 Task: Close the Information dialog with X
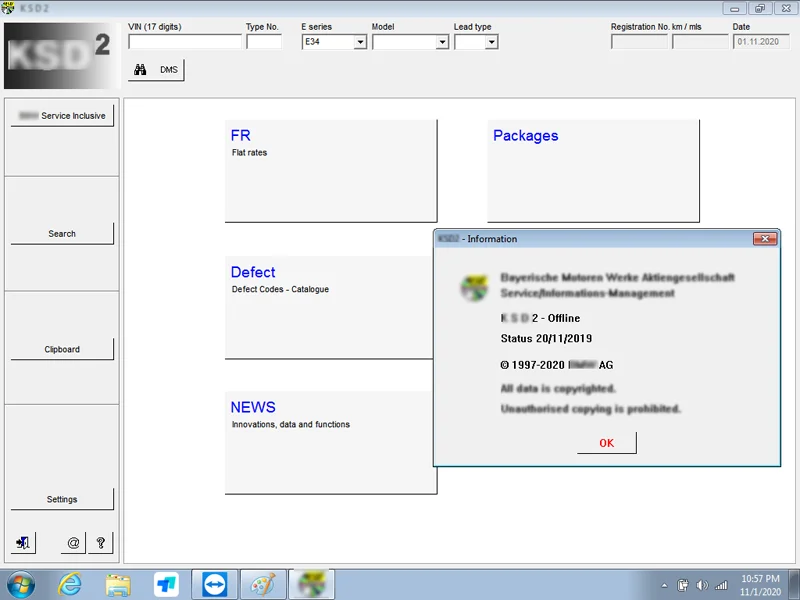coord(765,239)
